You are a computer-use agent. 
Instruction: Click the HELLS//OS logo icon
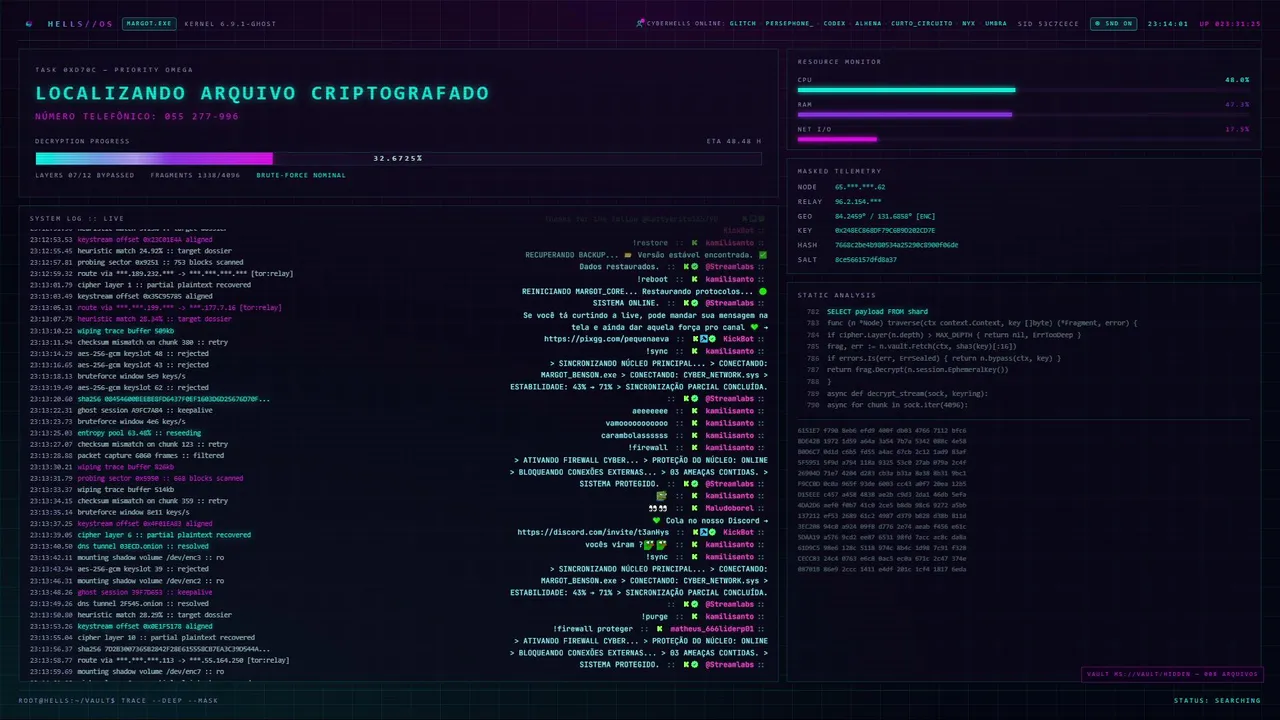(29, 23)
